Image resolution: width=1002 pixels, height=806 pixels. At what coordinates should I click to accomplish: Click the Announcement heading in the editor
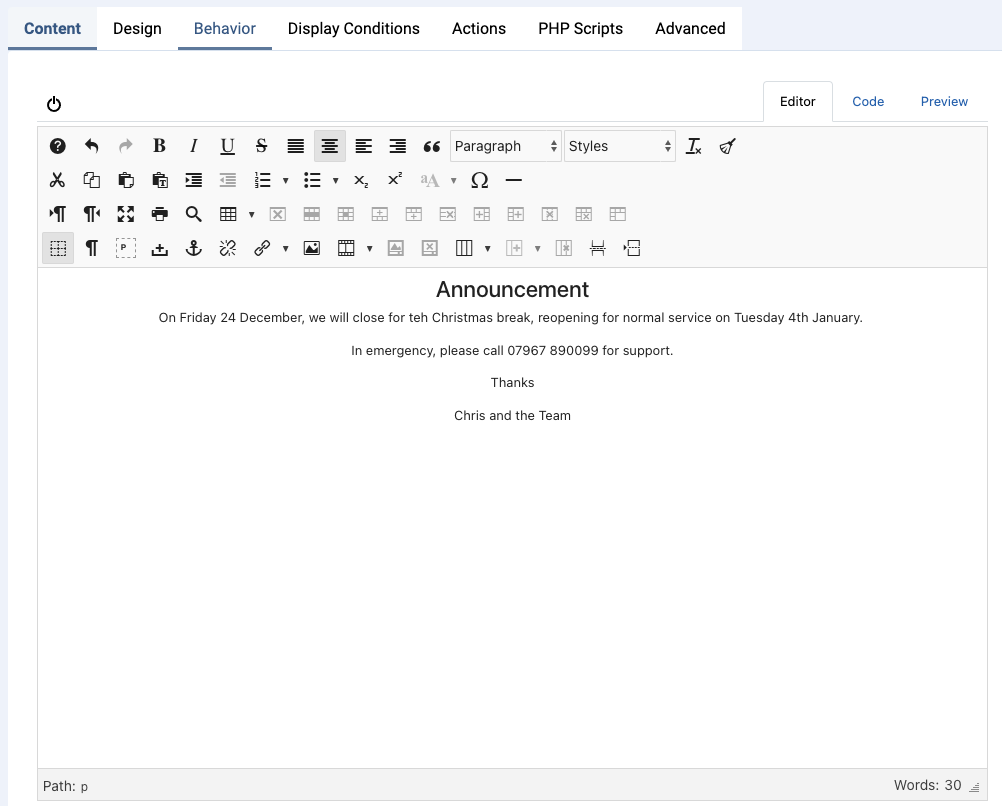pos(512,290)
